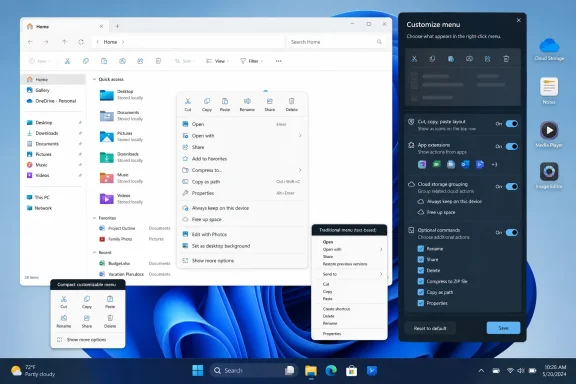
Task: Select Set as desktop background
Action: pos(242,246)
